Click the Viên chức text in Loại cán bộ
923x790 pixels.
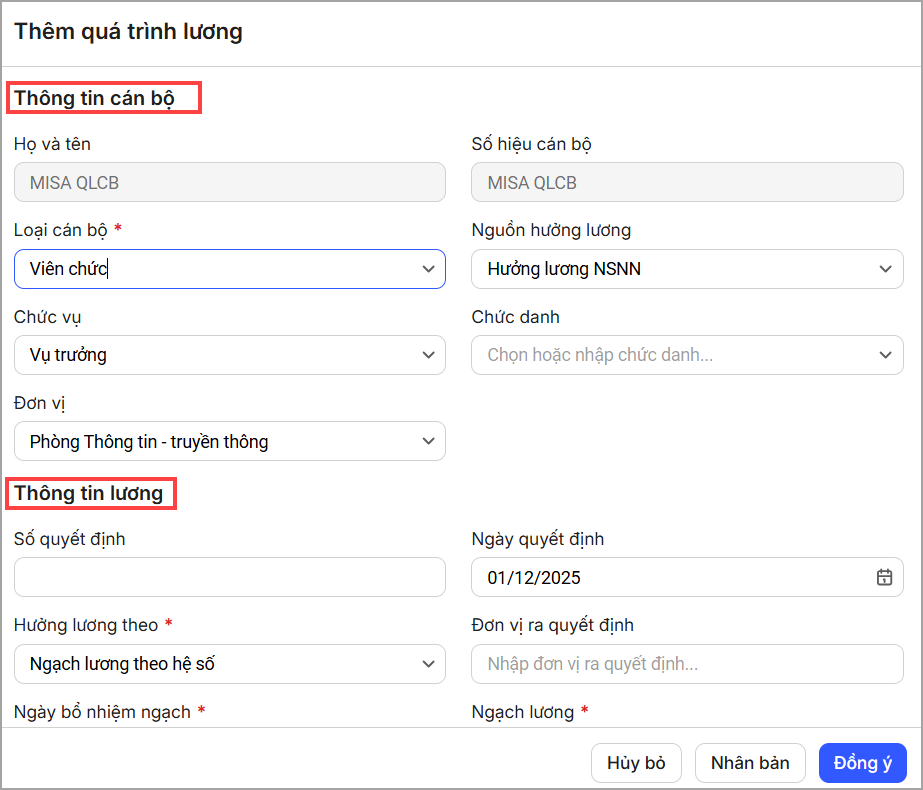coord(68,269)
